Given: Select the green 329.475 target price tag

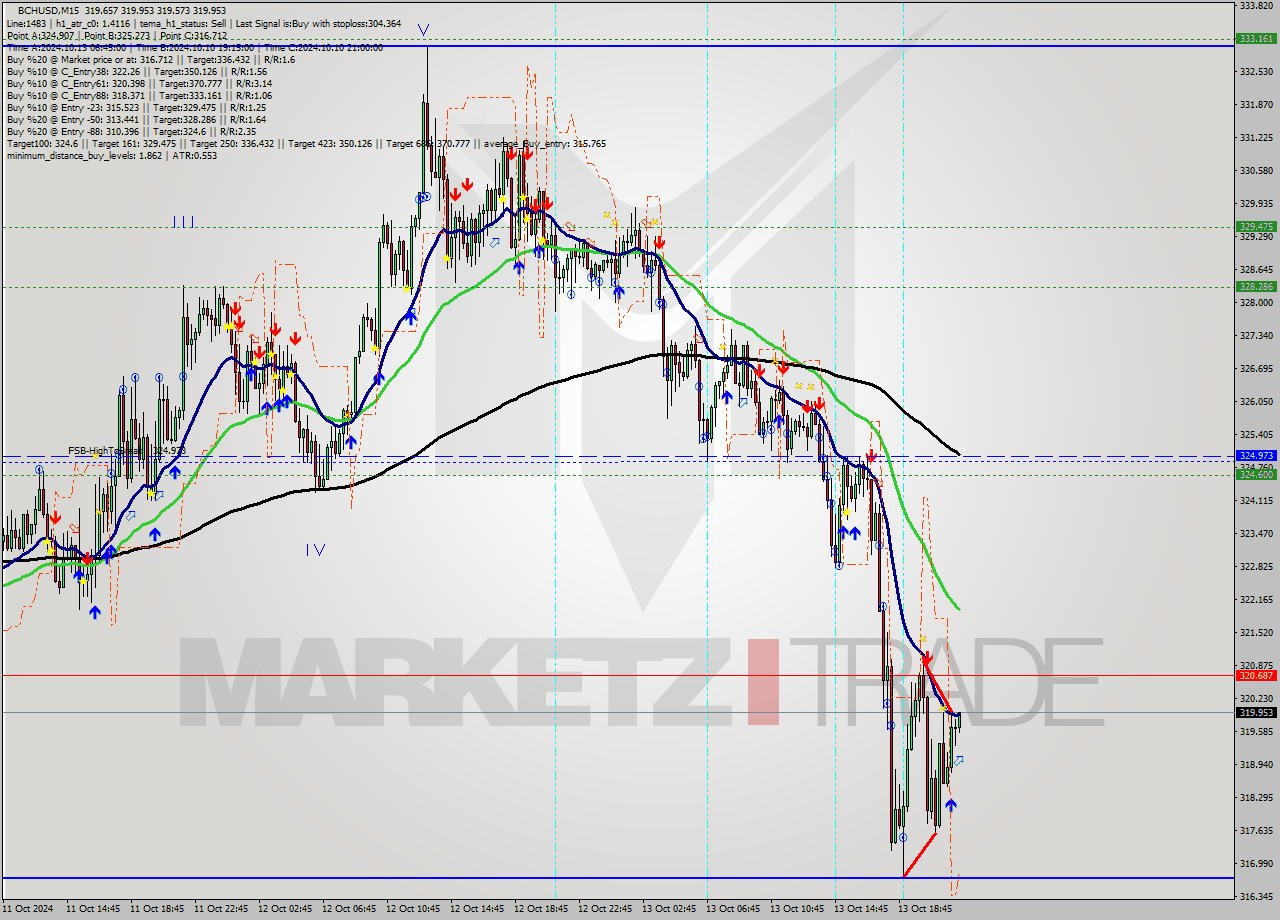Looking at the screenshot, I should [1255, 227].
